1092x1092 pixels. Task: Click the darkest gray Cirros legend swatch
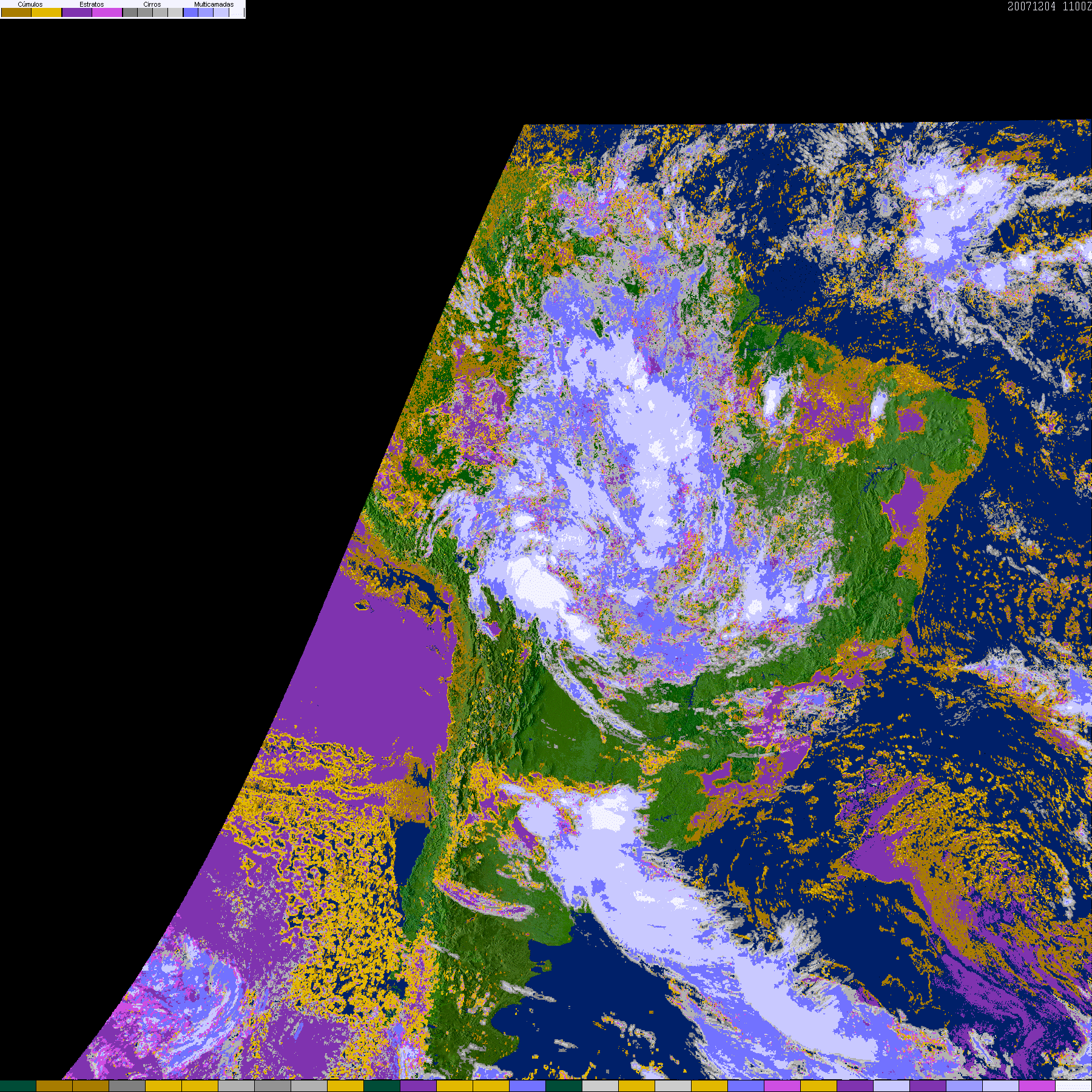point(130,12)
